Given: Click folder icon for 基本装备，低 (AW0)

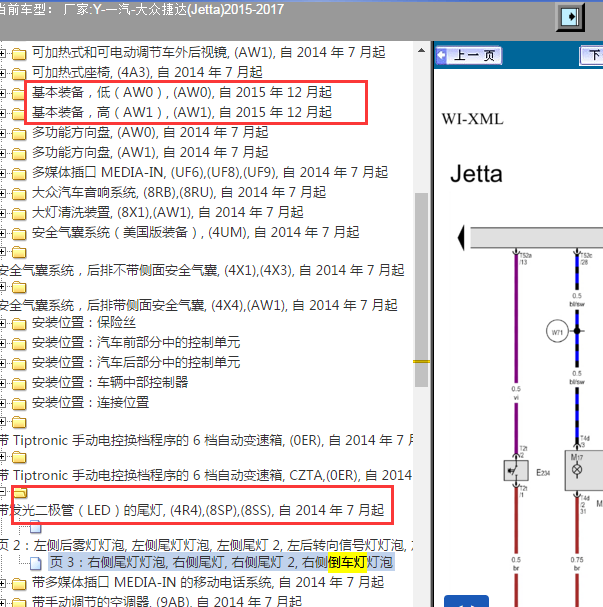Looking at the screenshot, I should pyautogui.click(x=19, y=93).
